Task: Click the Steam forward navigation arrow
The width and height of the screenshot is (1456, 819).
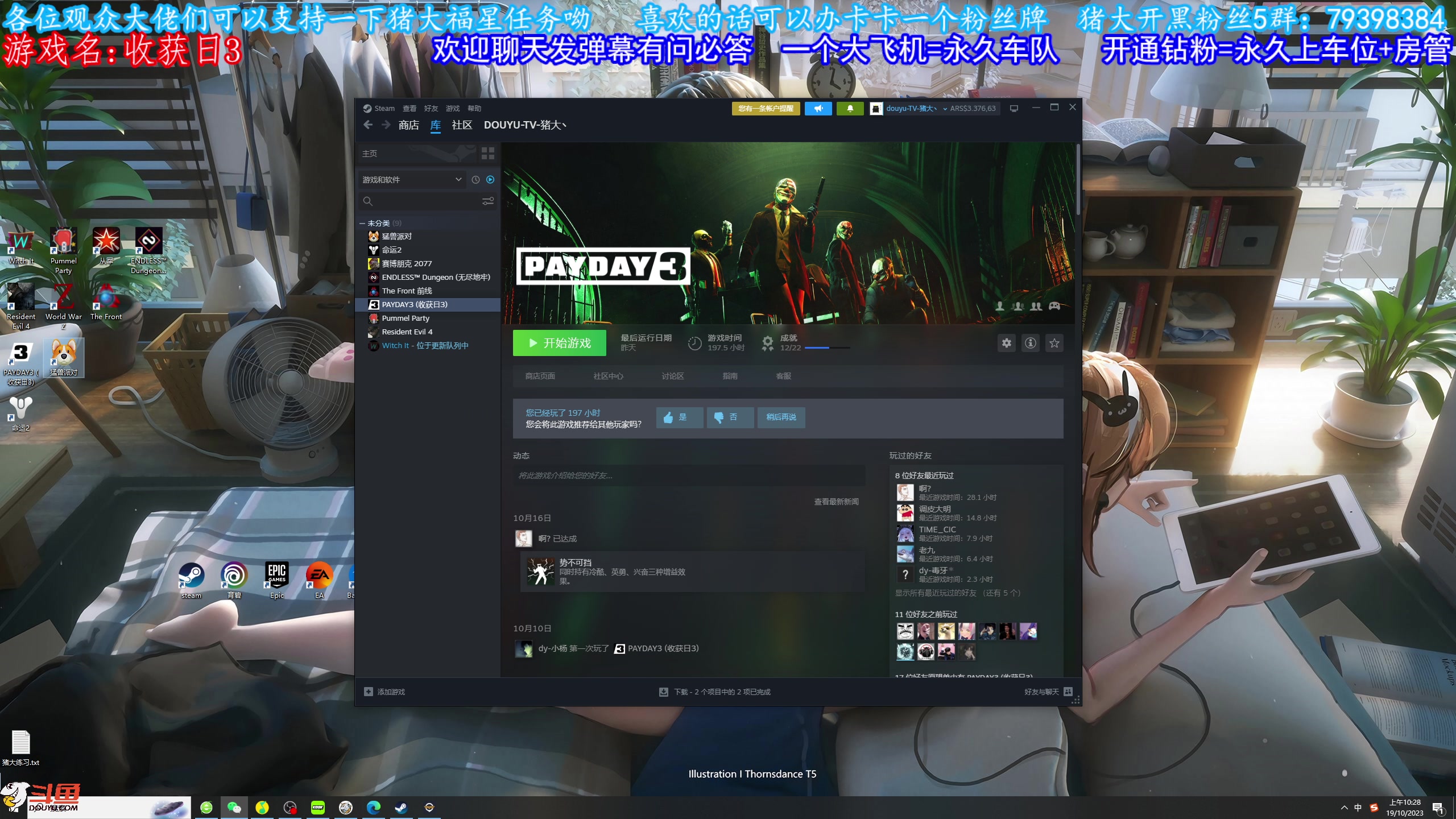Action: pos(386,125)
